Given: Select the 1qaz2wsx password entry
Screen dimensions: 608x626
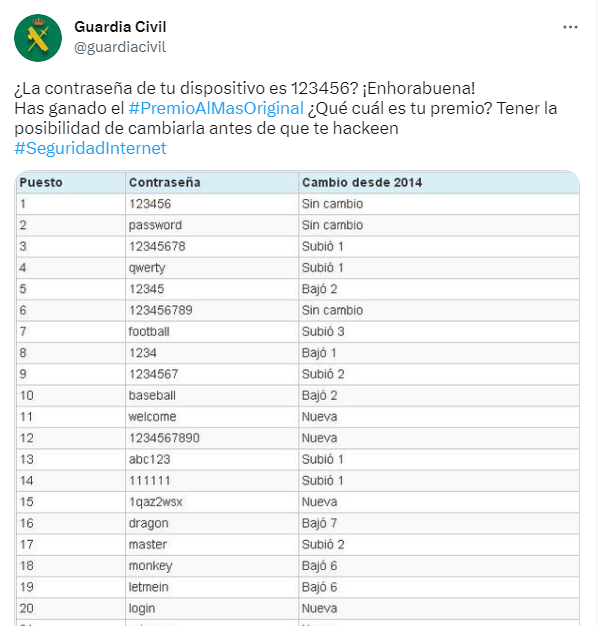Looking at the screenshot, I should click(x=154, y=501).
